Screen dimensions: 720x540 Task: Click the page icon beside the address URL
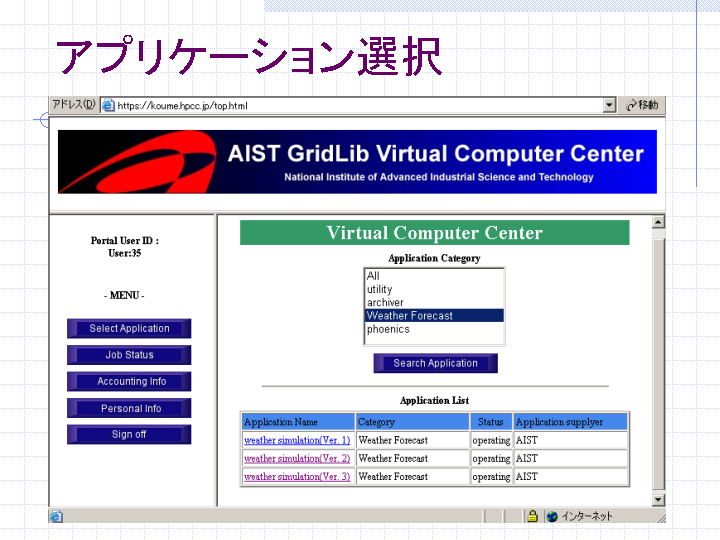click(108, 105)
